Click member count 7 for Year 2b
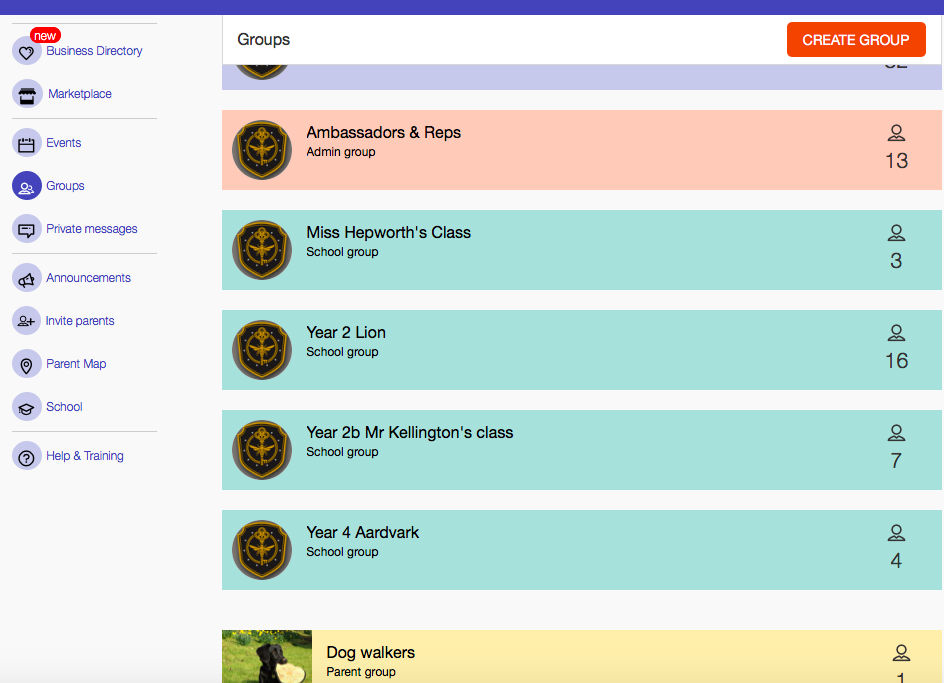This screenshot has height=683, width=944. [x=896, y=461]
